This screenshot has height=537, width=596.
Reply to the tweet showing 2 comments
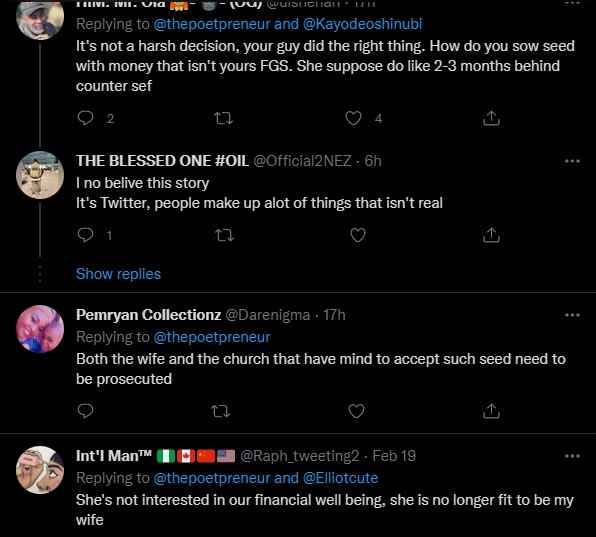85,118
